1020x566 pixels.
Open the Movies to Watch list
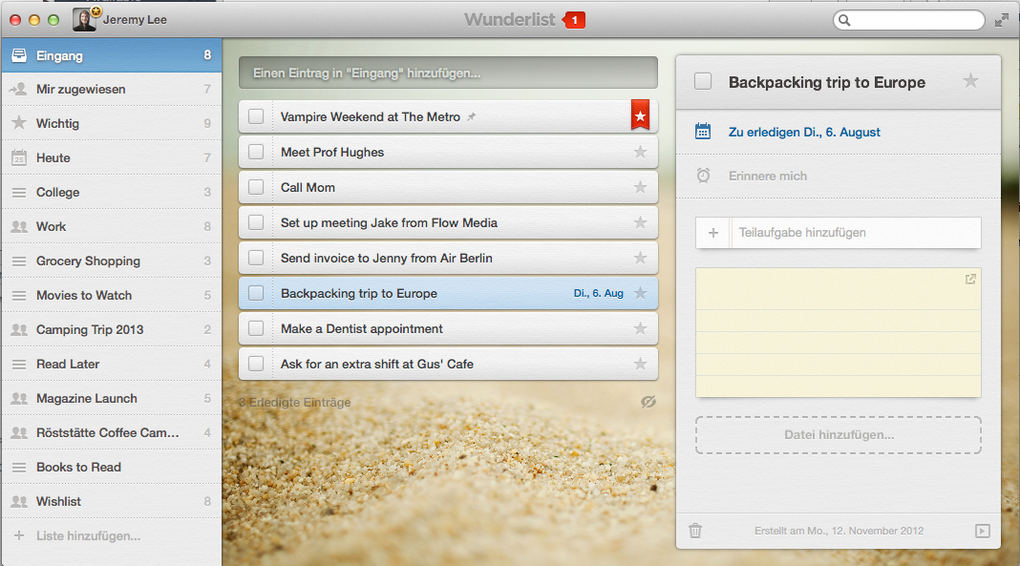click(111, 295)
